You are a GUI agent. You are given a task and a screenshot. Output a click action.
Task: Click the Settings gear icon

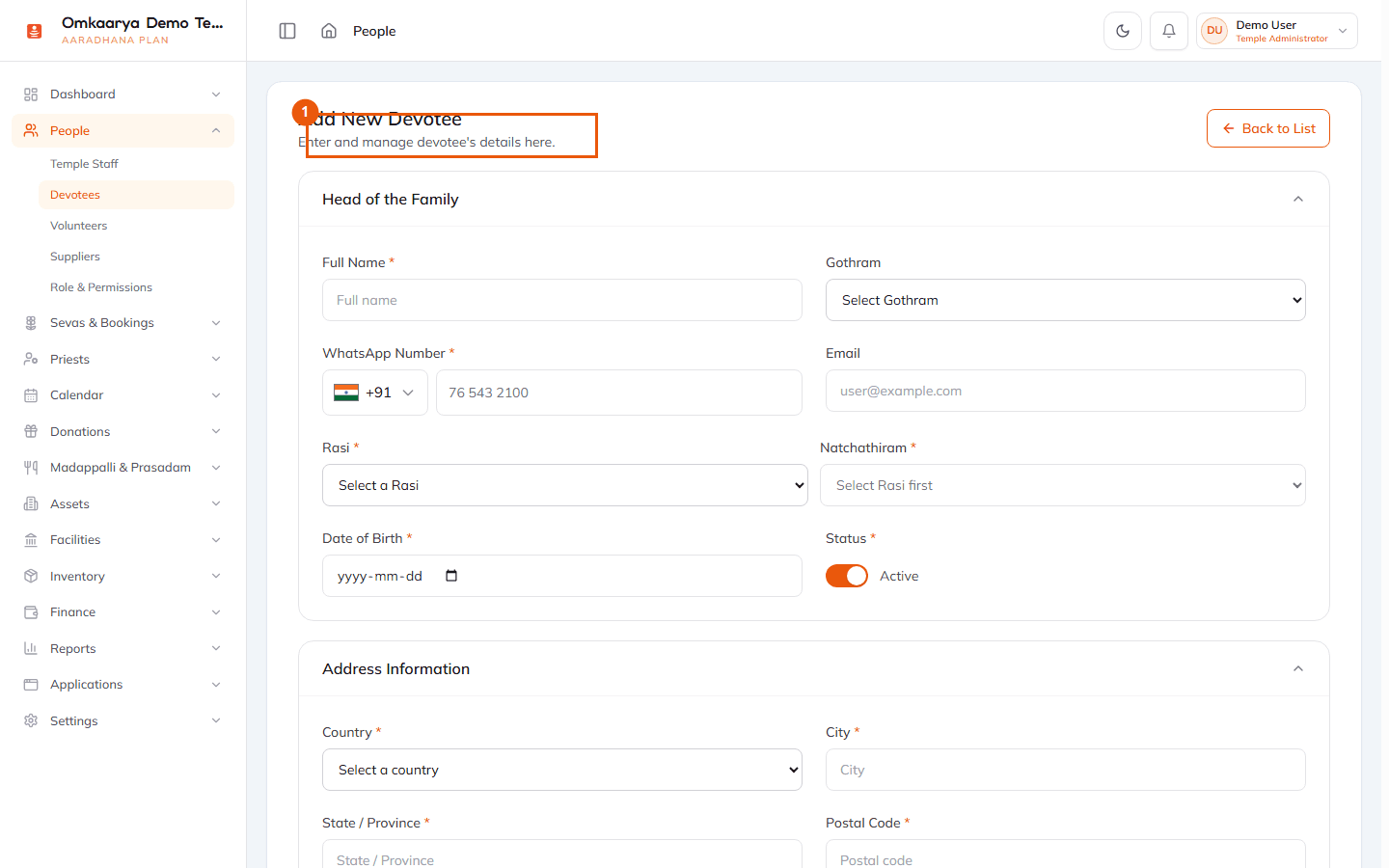[31, 720]
